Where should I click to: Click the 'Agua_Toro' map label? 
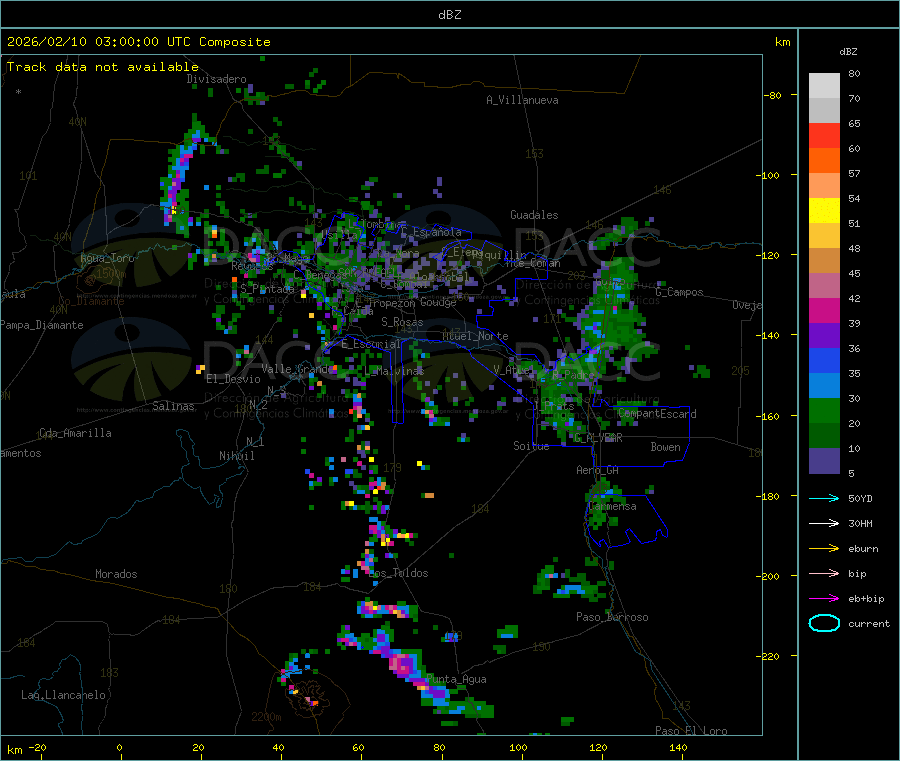pyautogui.click(x=107, y=258)
